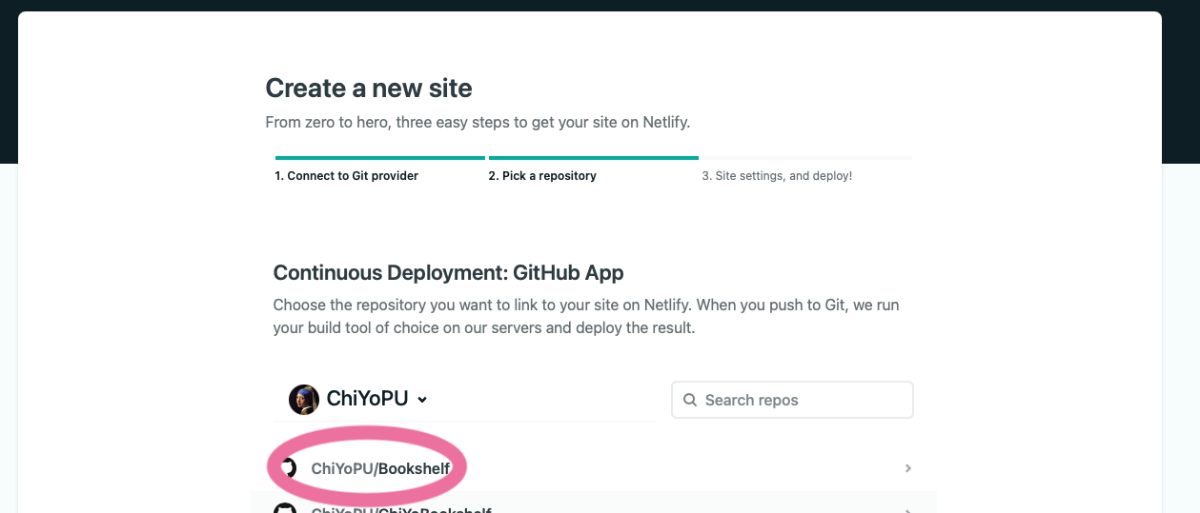
Task: Go to step 1 Connect to Git provider
Action: pyautogui.click(x=346, y=176)
